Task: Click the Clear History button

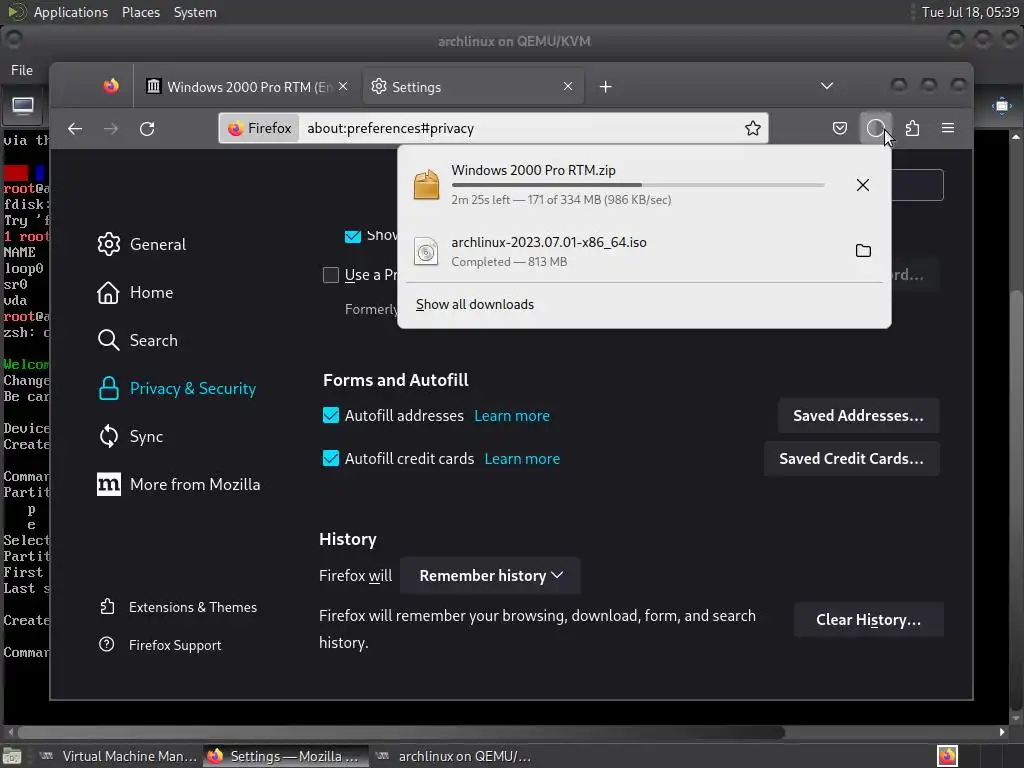Action: point(869,620)
